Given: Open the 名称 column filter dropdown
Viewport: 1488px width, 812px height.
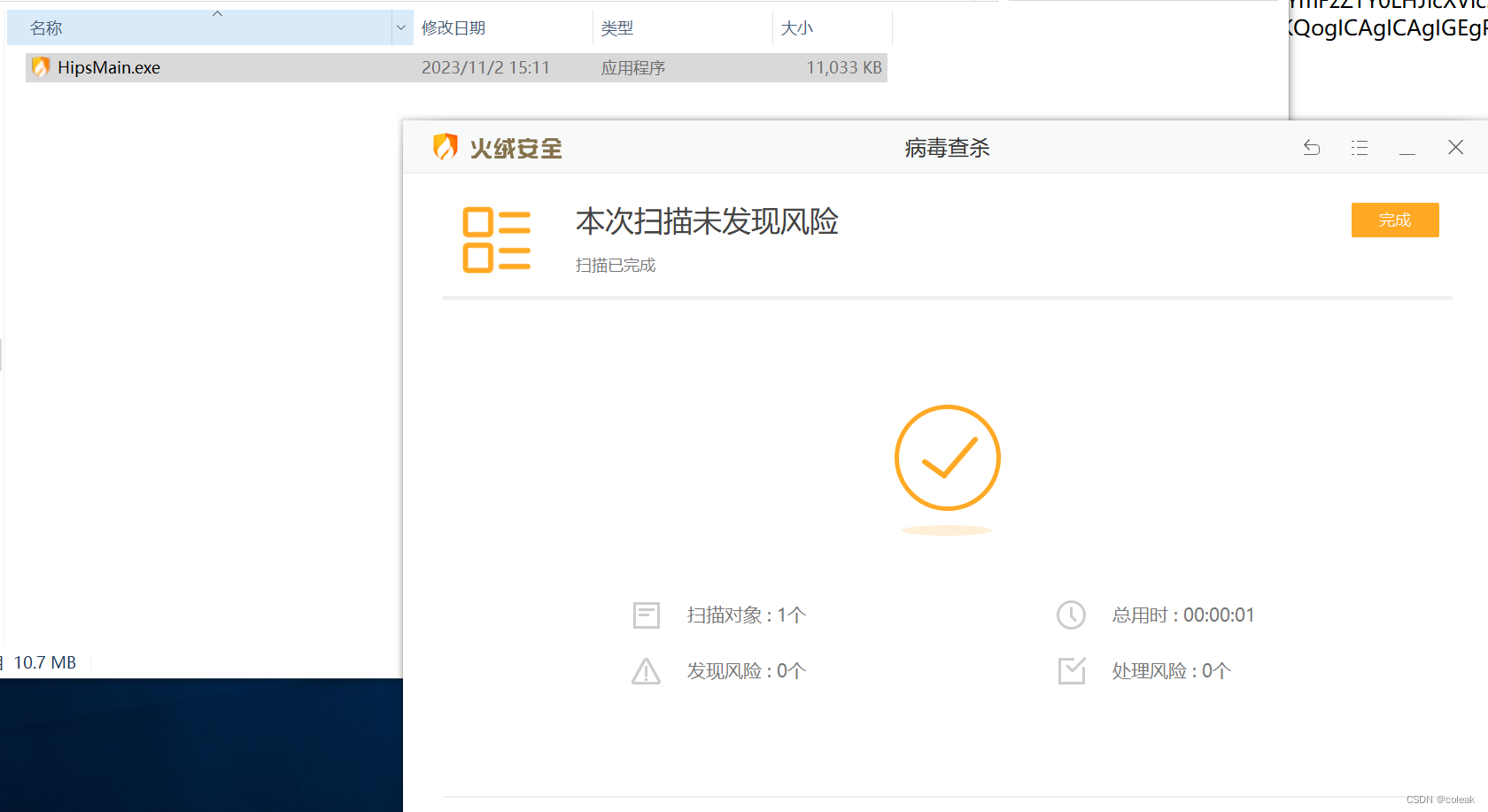Looking at the screenshot, I should (x=400, y=27).
